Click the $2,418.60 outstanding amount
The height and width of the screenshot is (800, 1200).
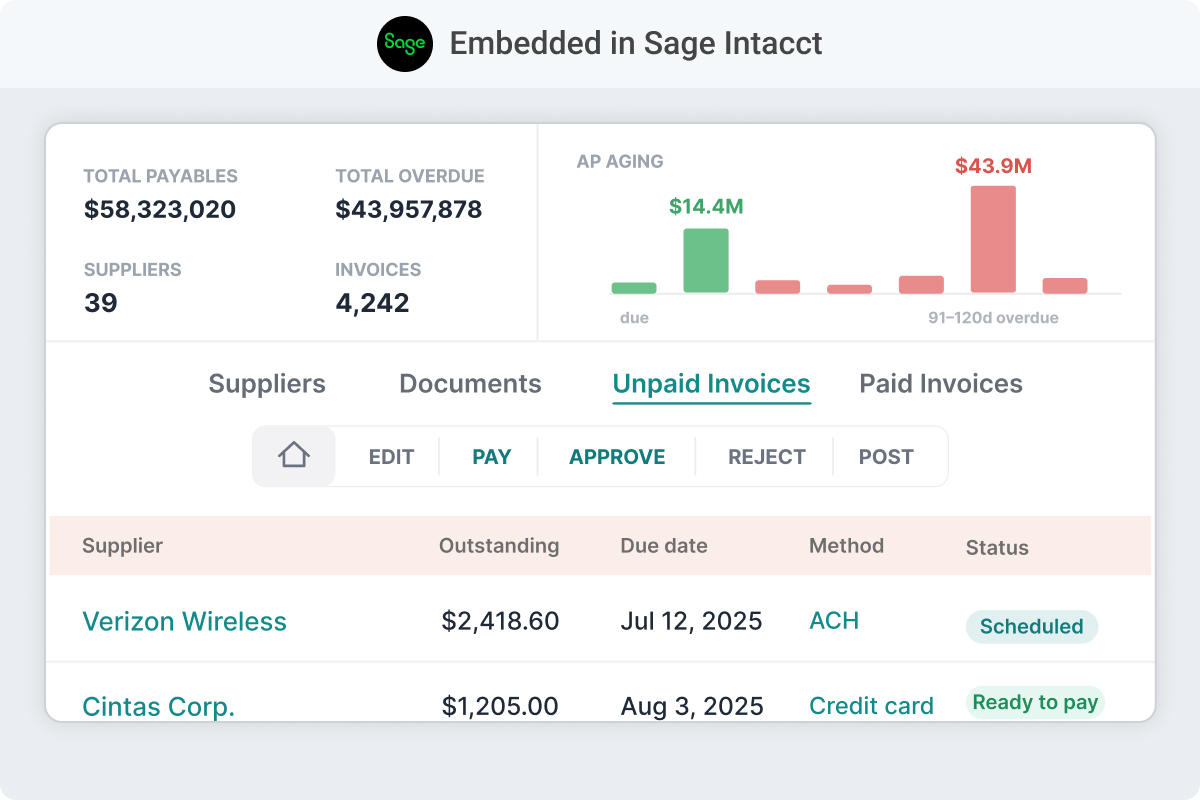(x=500, y=621)
